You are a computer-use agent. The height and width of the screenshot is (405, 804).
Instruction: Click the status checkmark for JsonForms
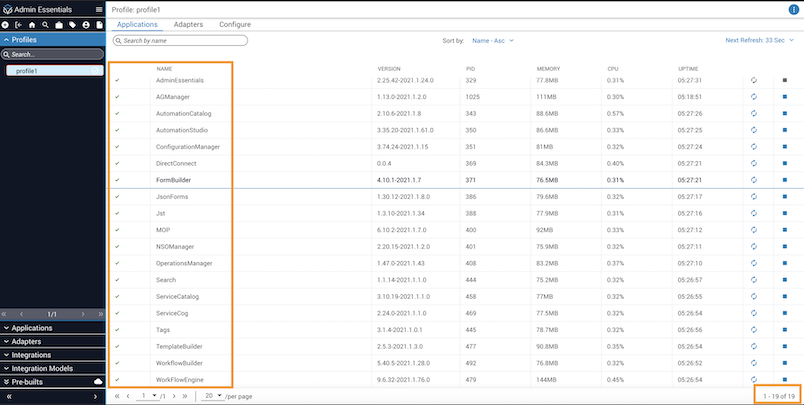(118, 197)
